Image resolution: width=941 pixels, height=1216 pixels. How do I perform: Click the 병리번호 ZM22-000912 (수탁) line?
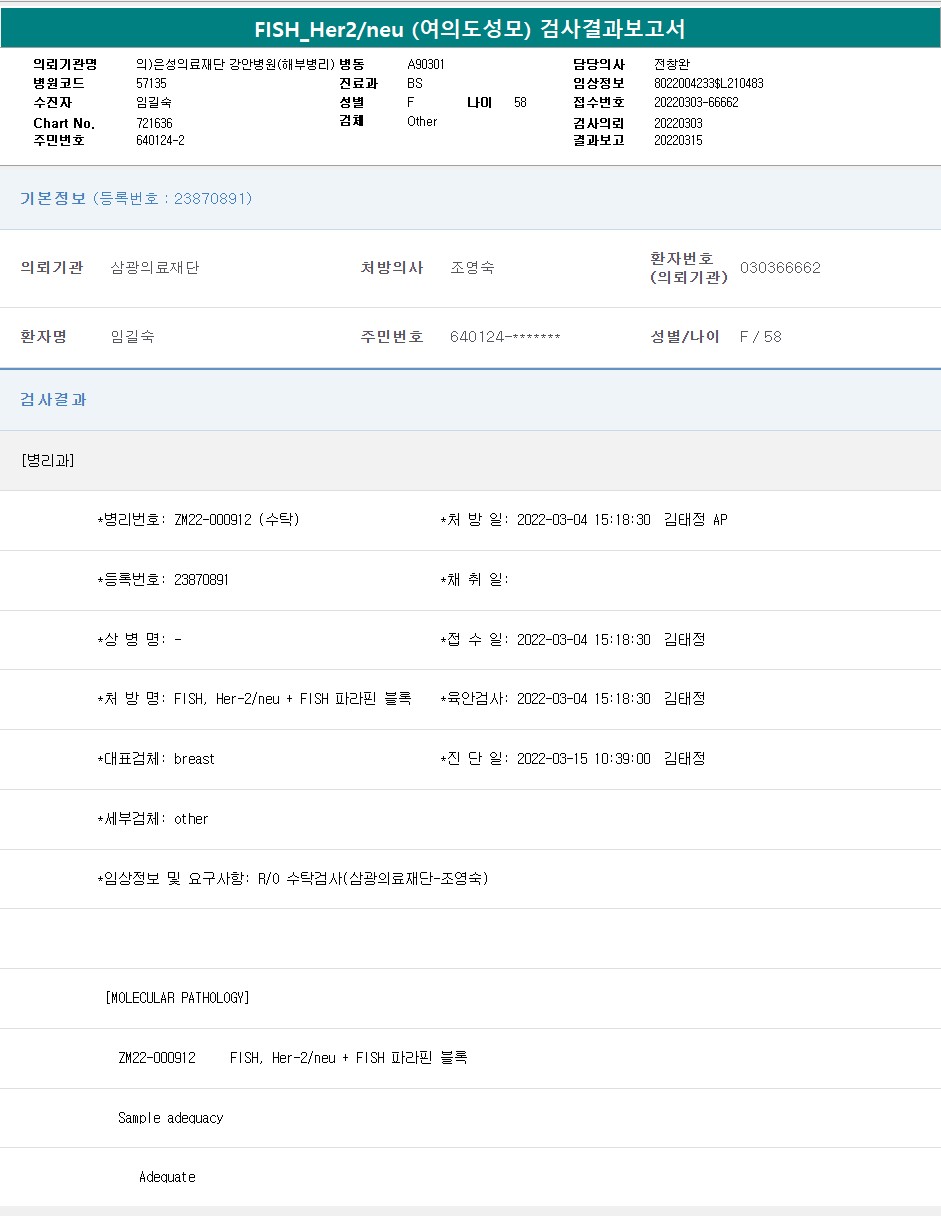[198, 520]
